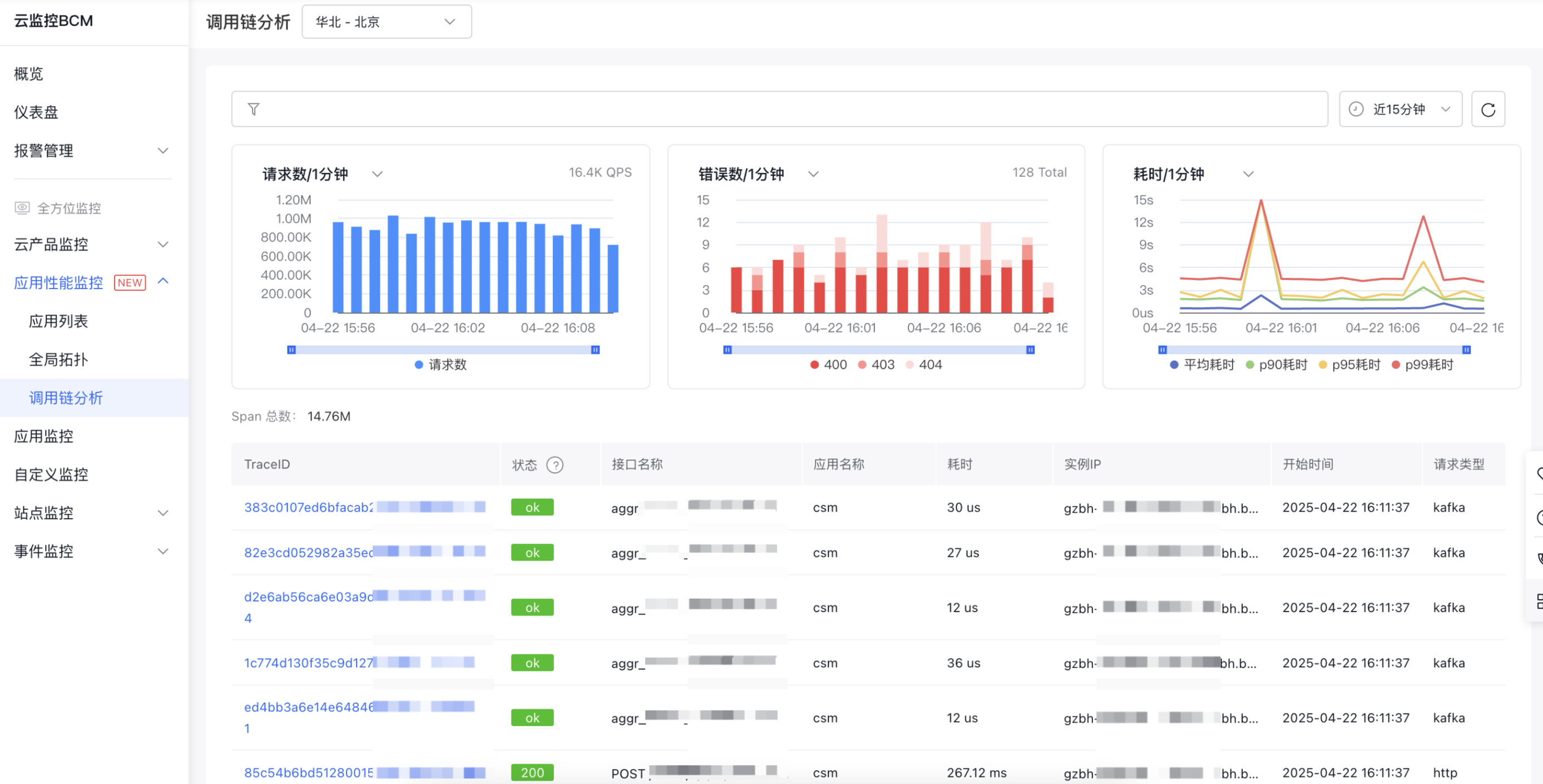Click the 开始时间 column header
The width and height of the screenshot is (1543, 784).
tap(1308, 465)
